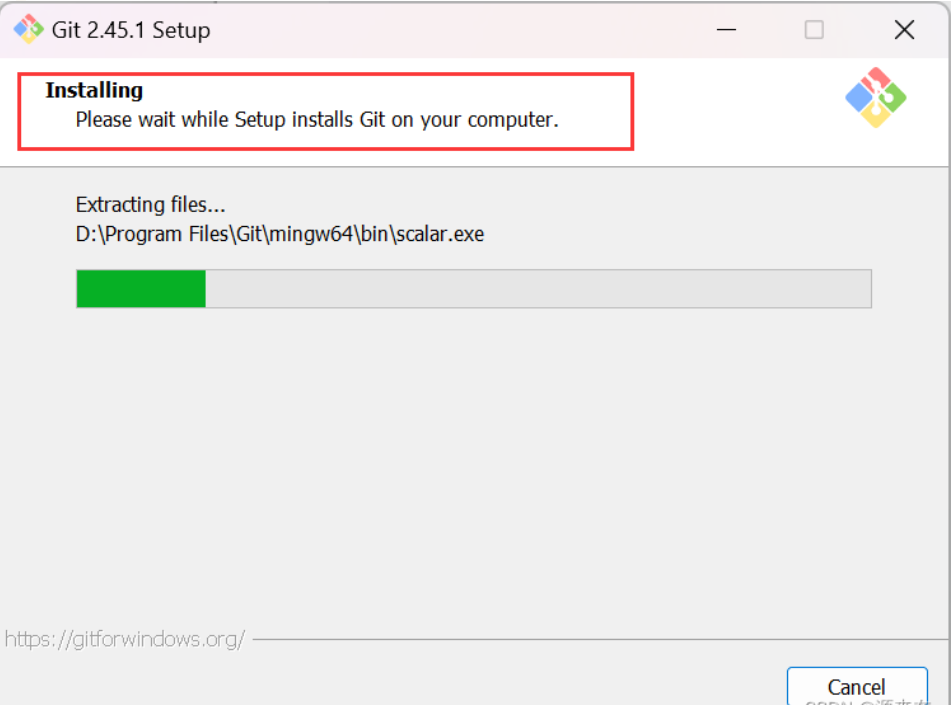Viewport: 951px width, 705px height.
Task: Click the disabled maximize window button
Action: click(814, 30)
